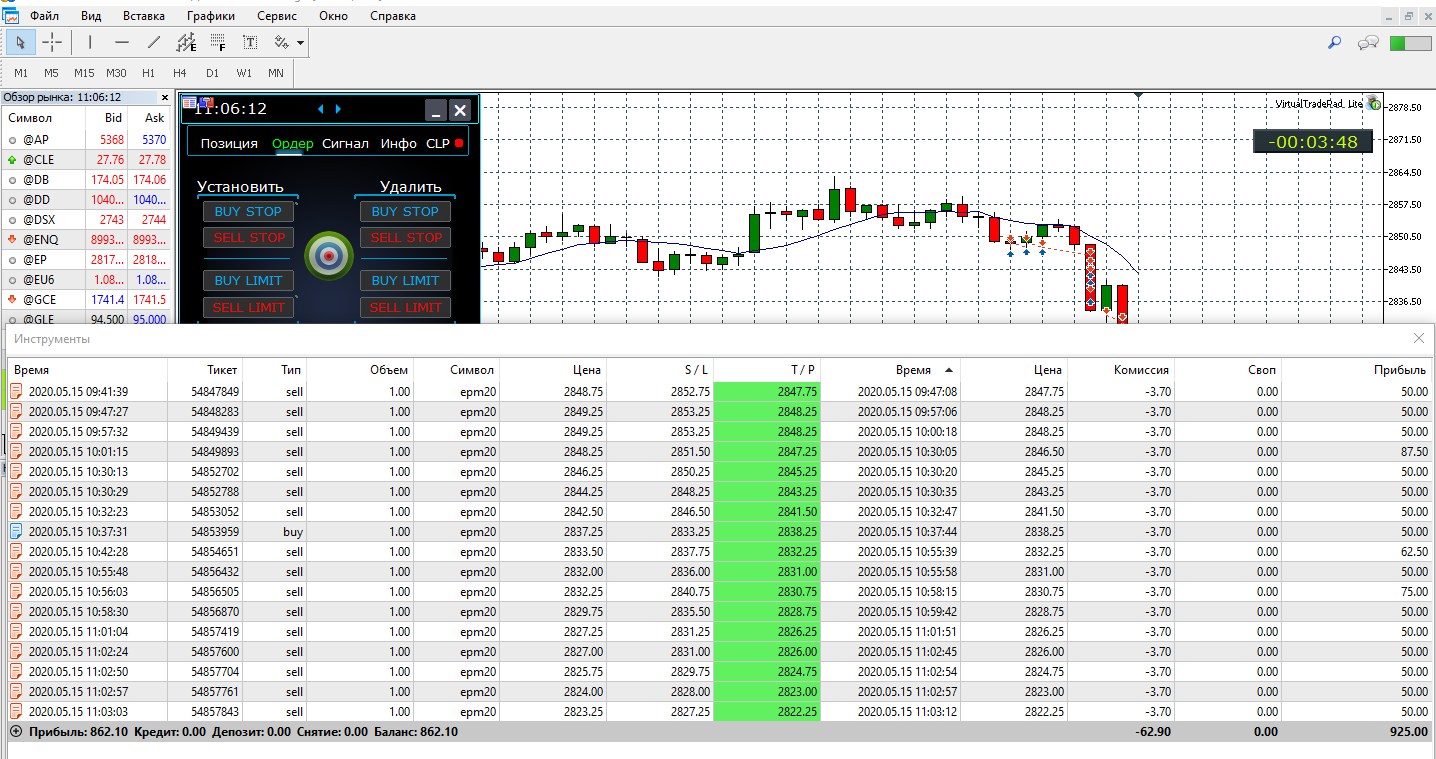Screen dimensions: 1436x759
Task: Switch chart to M30 timeframe
Action: click(116, 73)
